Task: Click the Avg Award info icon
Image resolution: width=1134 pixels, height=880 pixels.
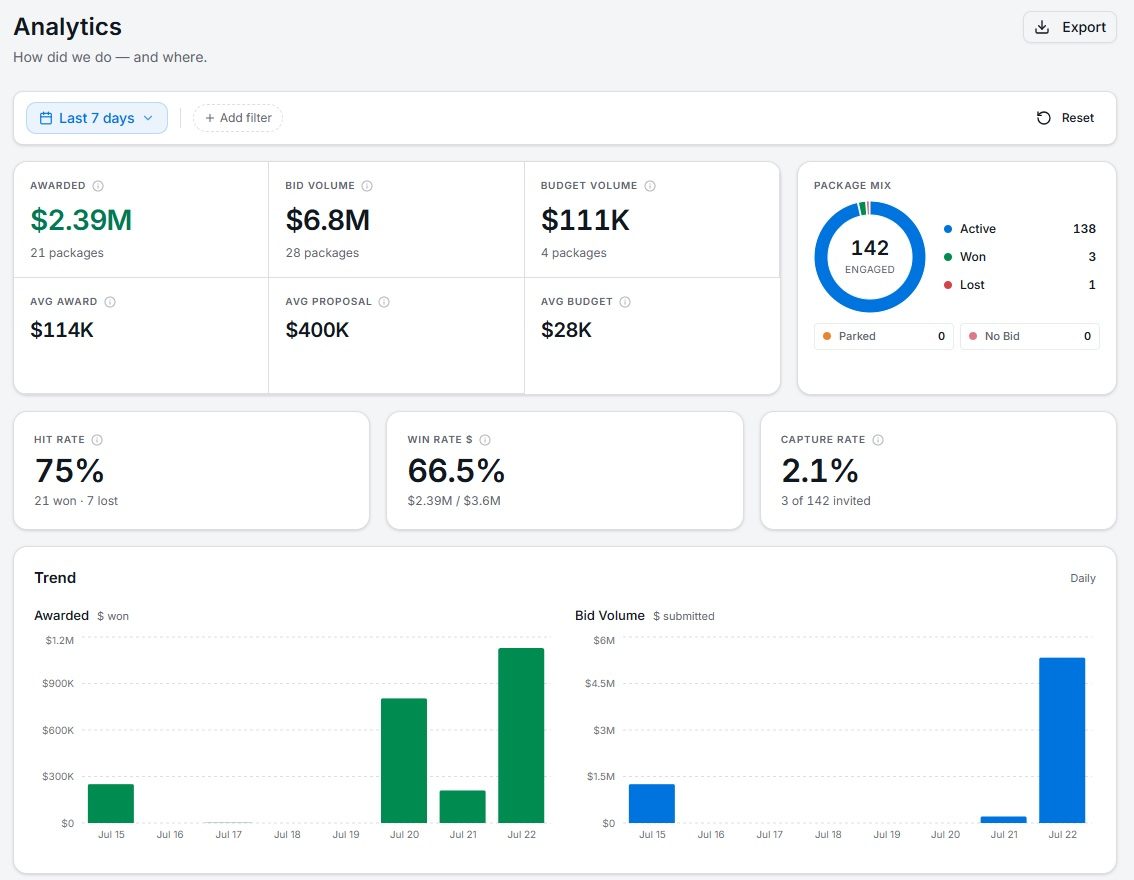Action: [x=110, y=302]
